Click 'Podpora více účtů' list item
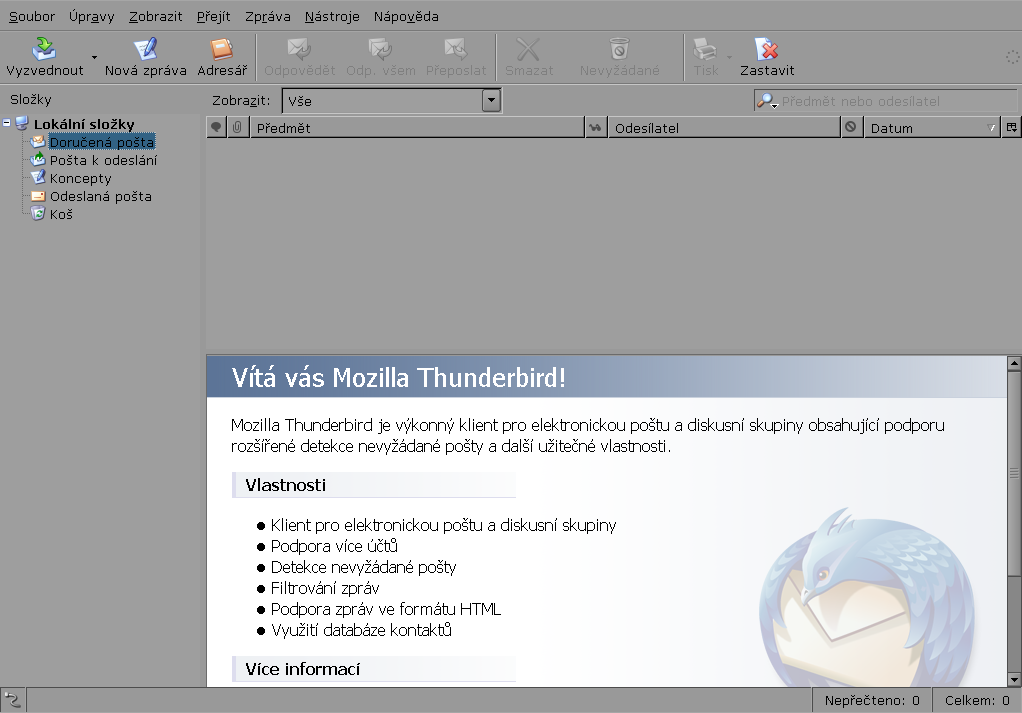The width and height of the screenshot is (1022, 713). click(x=334, y=546)
